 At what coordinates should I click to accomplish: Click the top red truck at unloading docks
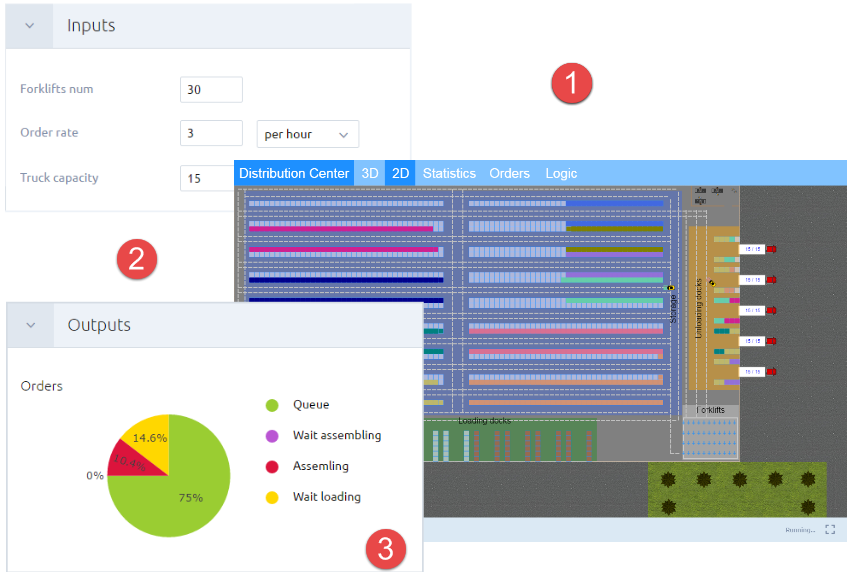(x=771, y=249)
